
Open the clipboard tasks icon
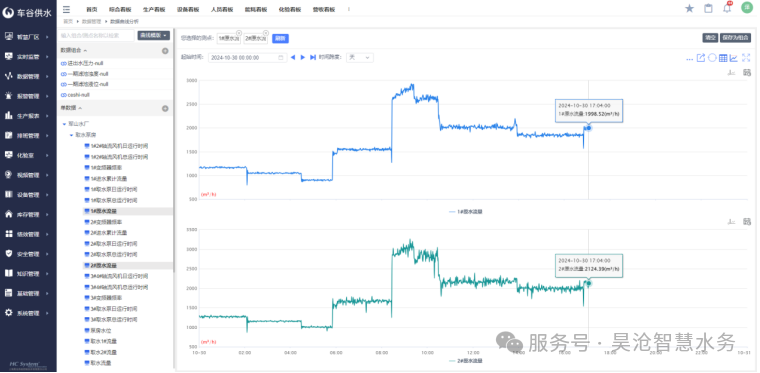point(708,8)
